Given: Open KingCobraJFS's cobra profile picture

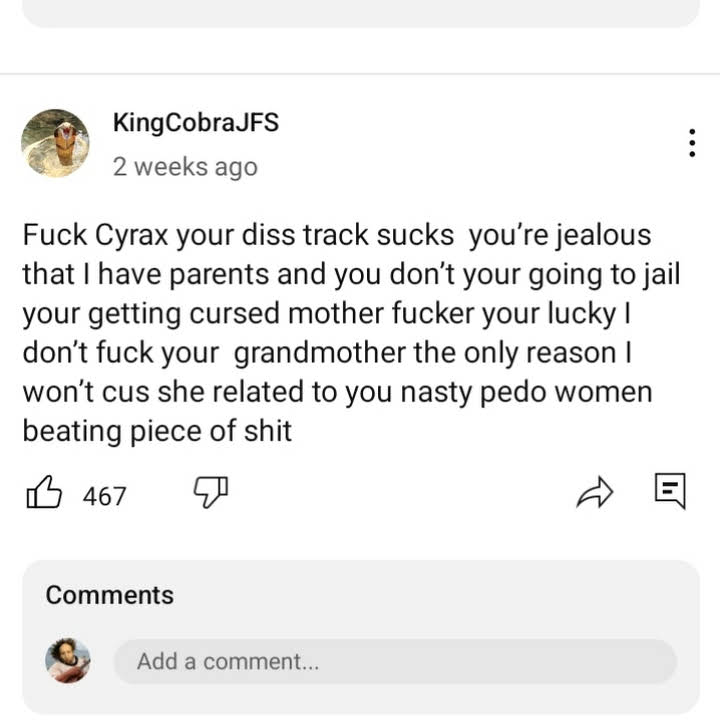Looking at the screenshot, I should click(x=55, y=143).
